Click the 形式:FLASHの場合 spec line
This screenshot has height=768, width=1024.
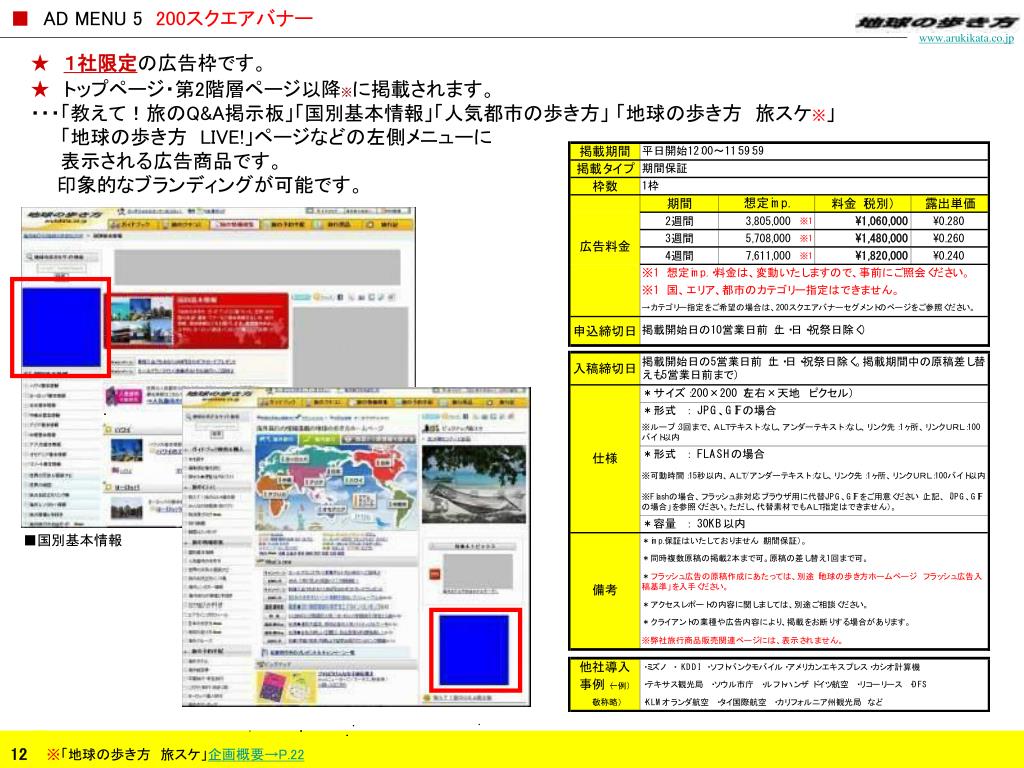(x=704, y=454)
